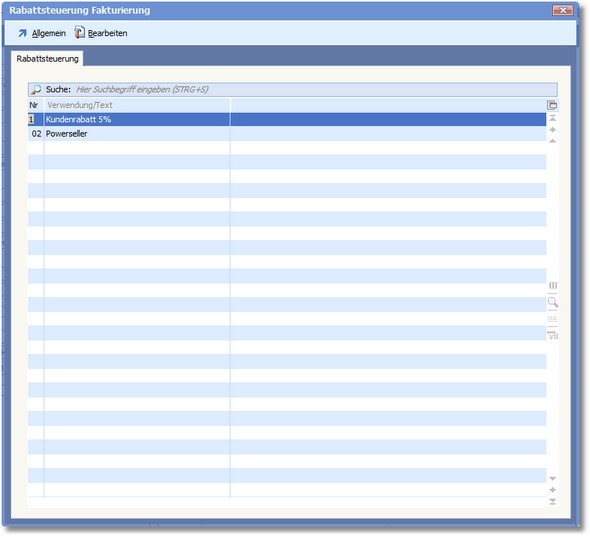Screen dimensions: 590x537
Task: Click into the Suche search field
Action: (x=316, y=90)
